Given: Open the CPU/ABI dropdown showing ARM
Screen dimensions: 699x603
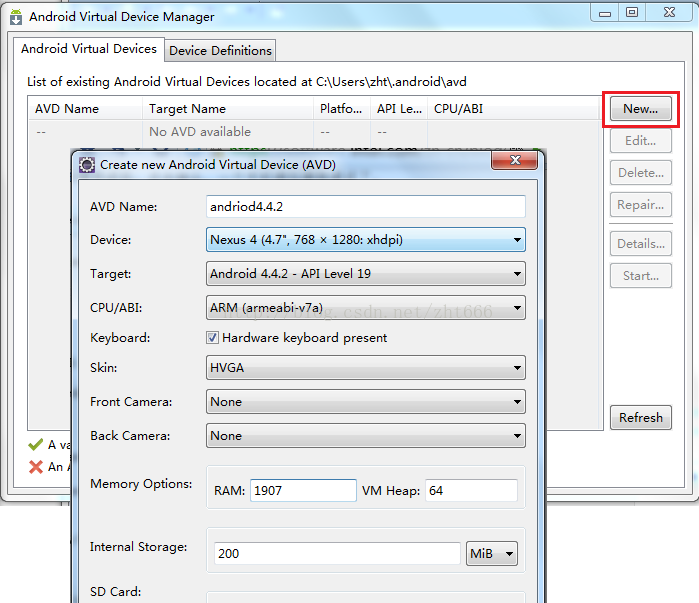Looking at the screenshot, I should [366, 308].
